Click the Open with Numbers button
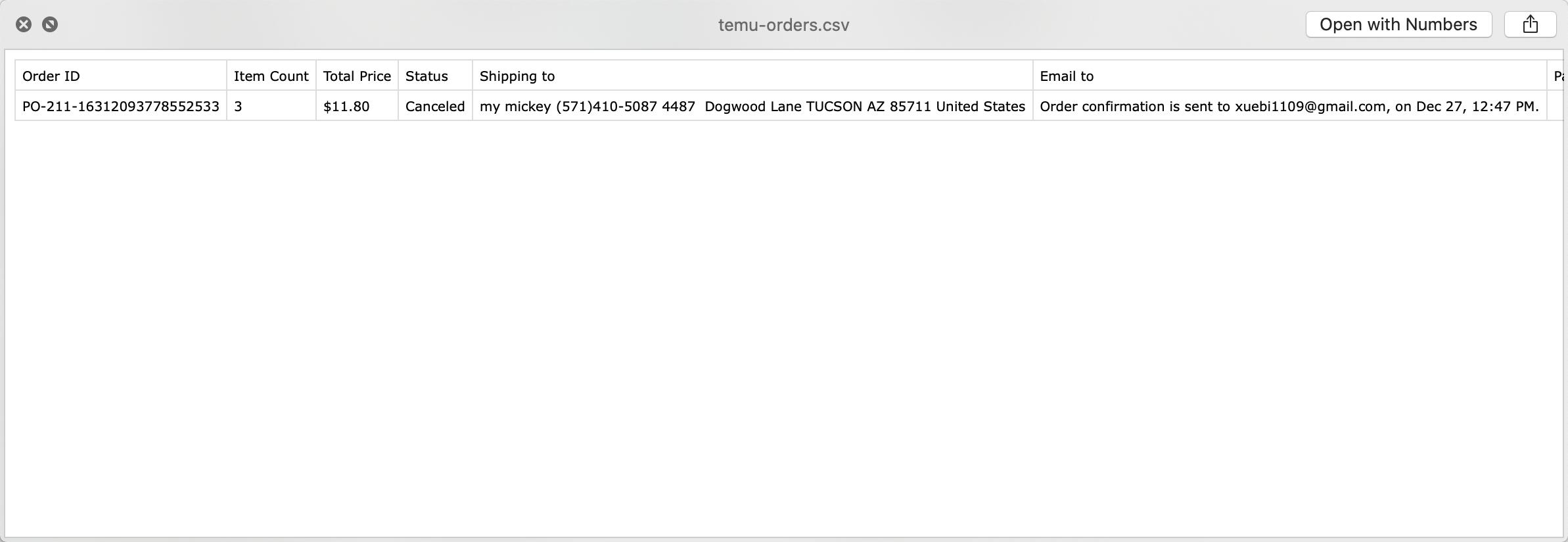The height and width of the screenshot is (542, 1568). point(1398,25)
